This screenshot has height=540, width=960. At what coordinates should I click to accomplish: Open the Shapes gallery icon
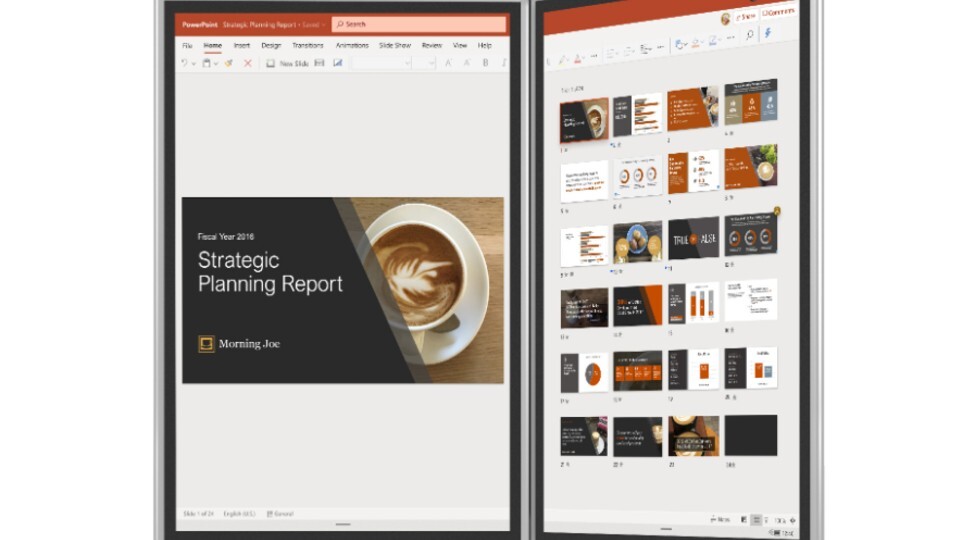click(681, 45)
